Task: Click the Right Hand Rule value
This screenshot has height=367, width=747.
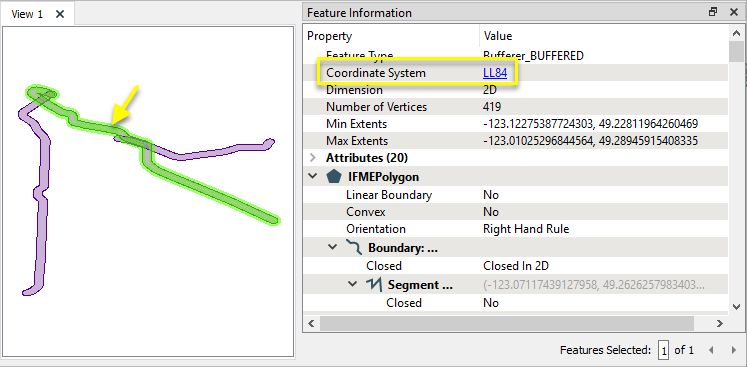Action: 526,229
